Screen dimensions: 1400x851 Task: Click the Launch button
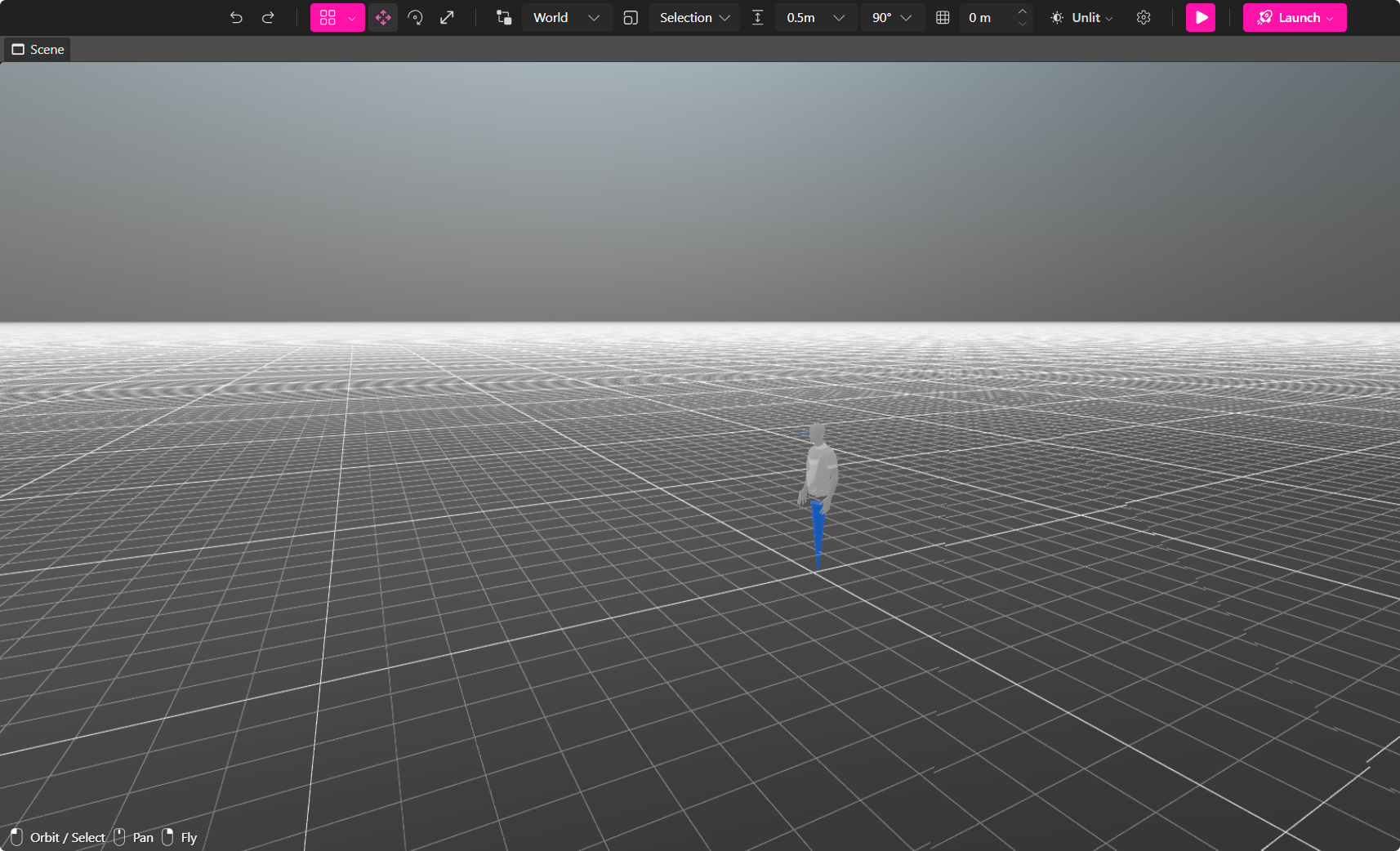coord(1294,17)
